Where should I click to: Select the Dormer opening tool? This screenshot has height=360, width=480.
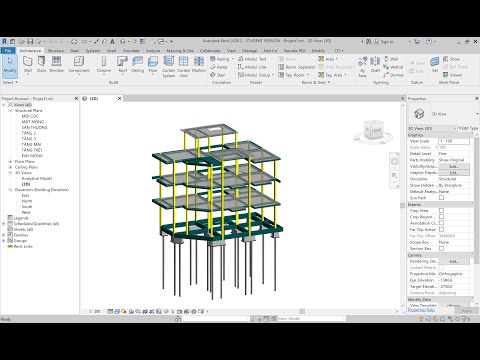pos(393,75)
